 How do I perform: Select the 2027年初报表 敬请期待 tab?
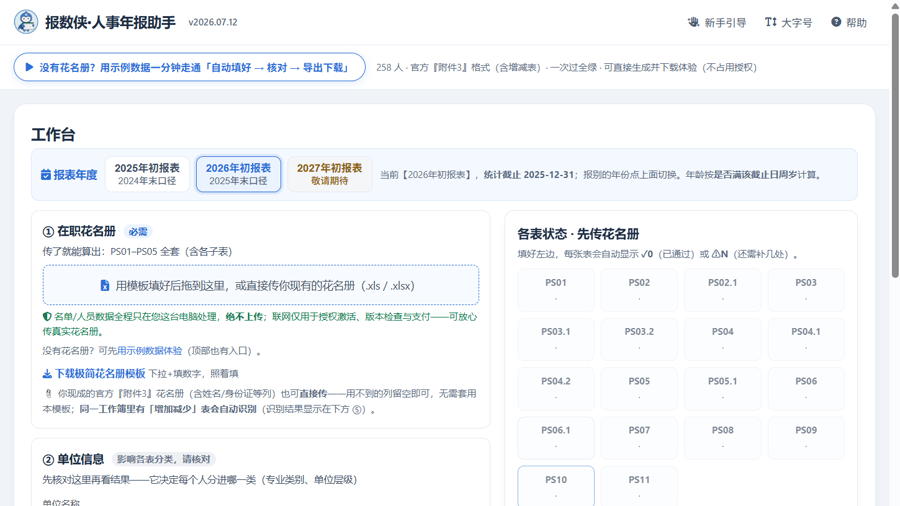tap(329, 174)
